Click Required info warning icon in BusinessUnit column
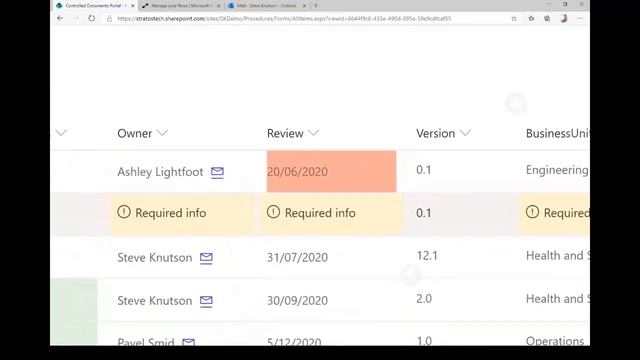640x360 pixels. click(532, 212)
